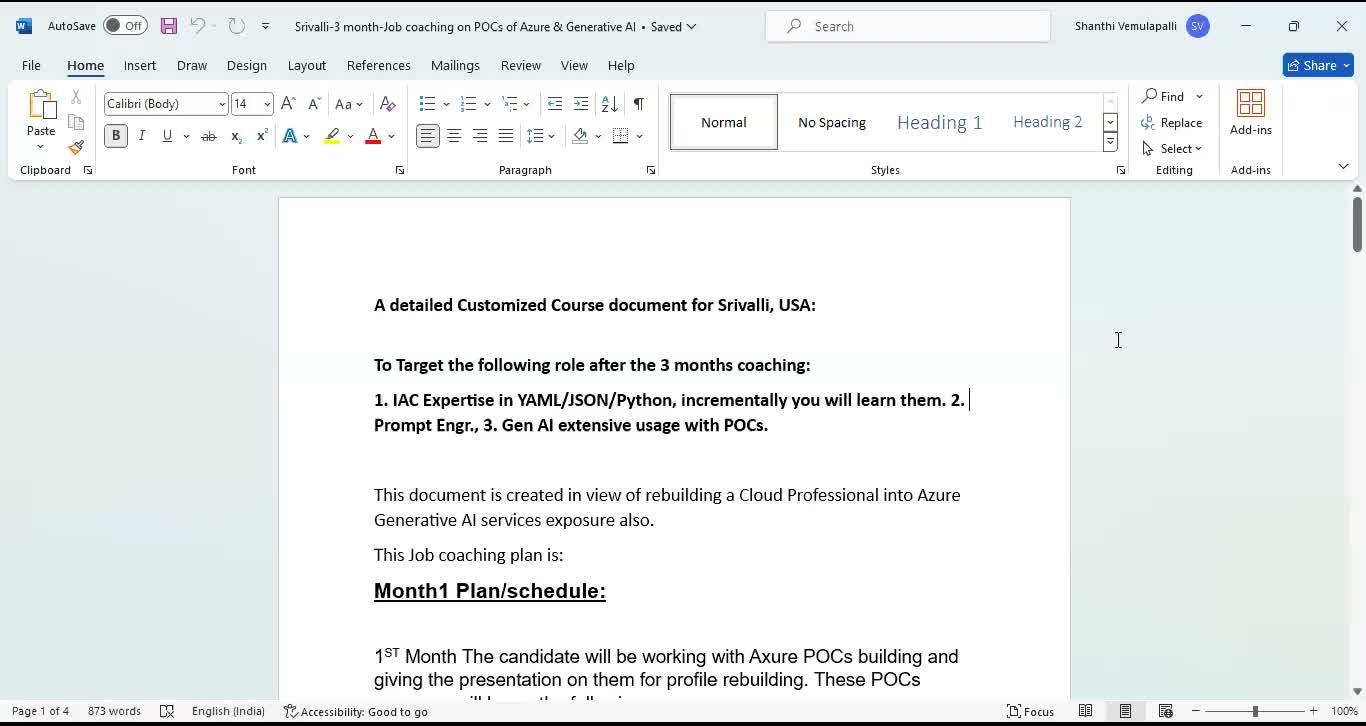Toggle show paragraph marks
The height and width of the screenshot is (726, 1366).
click(639, 104)
